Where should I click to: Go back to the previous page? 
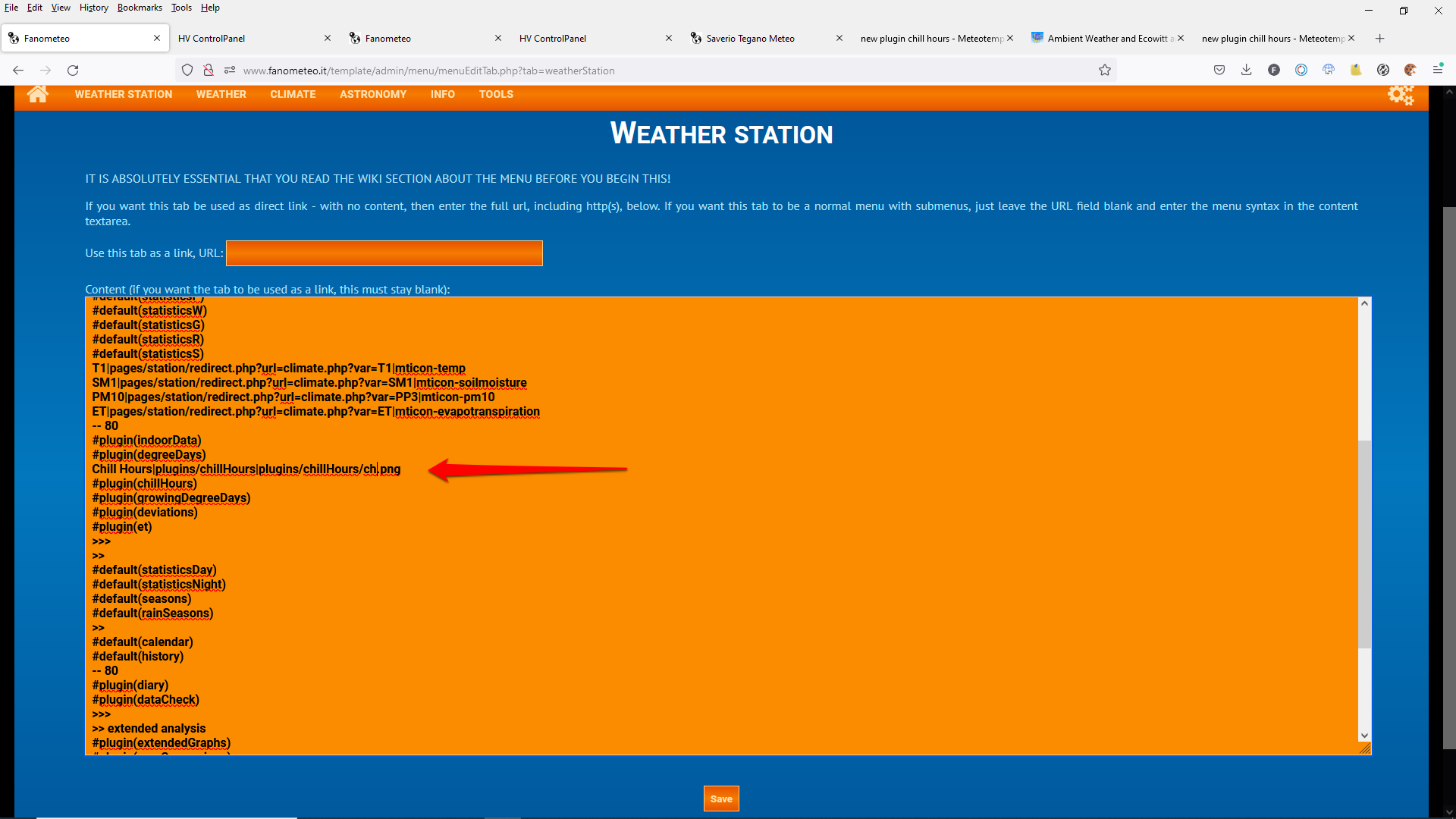click(18, 71)
